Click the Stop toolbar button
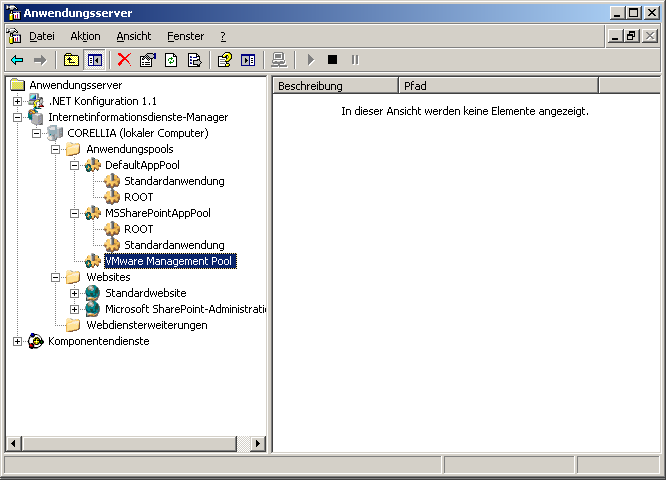 [333, 60]
